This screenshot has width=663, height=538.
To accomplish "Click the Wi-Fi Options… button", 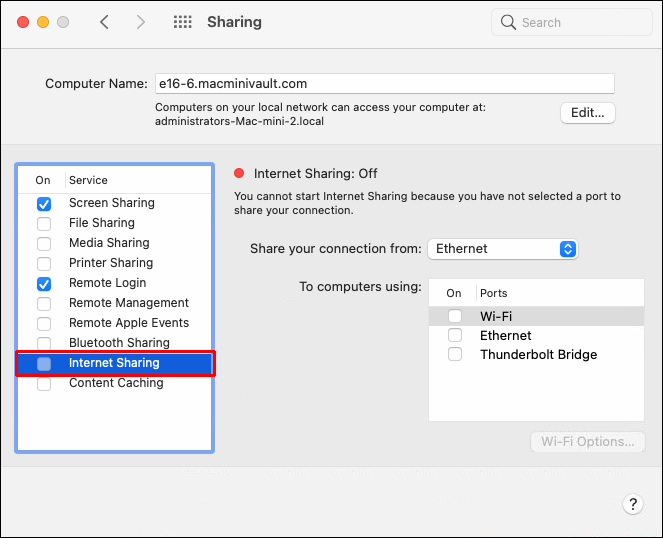I will click(587, 442).
